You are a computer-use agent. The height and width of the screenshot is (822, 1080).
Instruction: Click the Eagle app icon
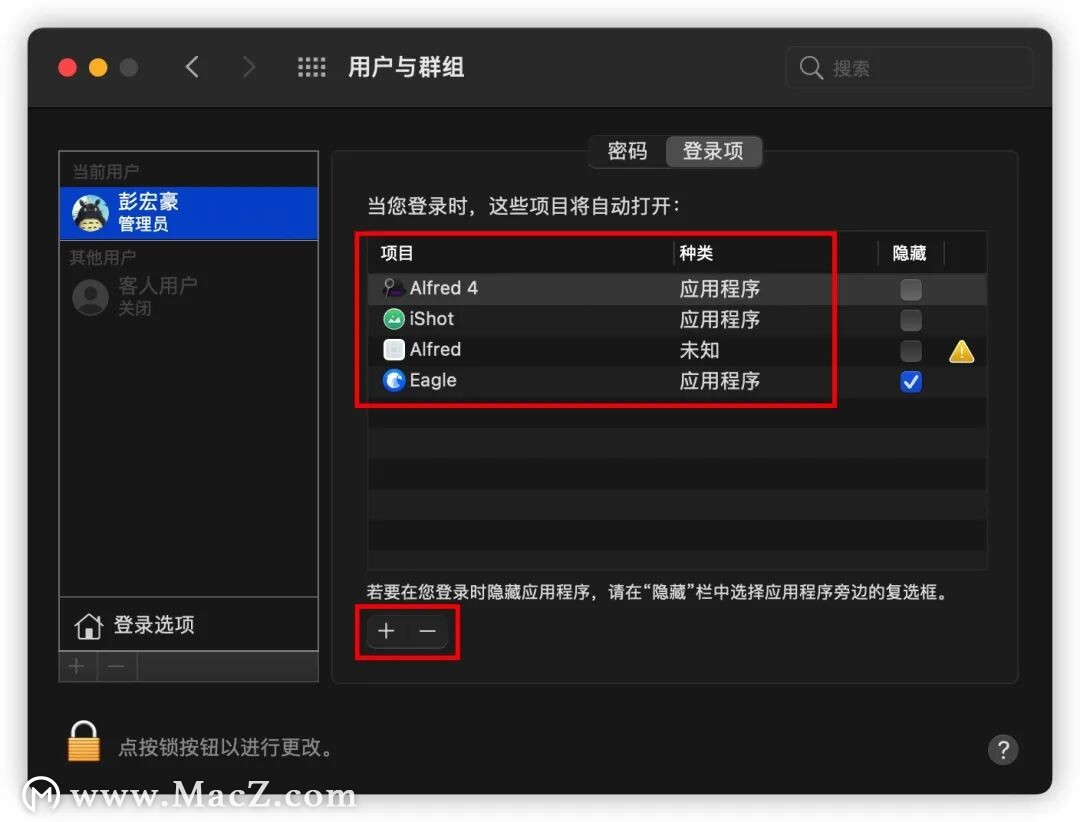tap(394, 381)
